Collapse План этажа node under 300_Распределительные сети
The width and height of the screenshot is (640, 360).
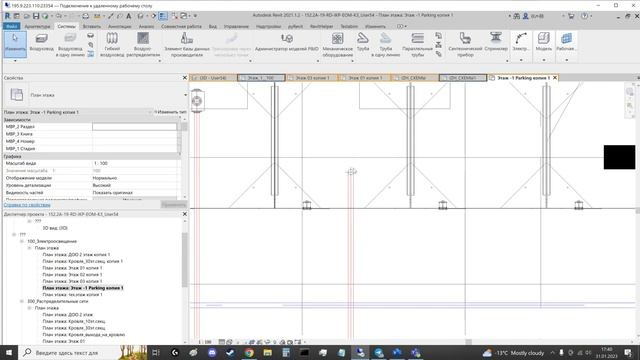pos(29,308)
